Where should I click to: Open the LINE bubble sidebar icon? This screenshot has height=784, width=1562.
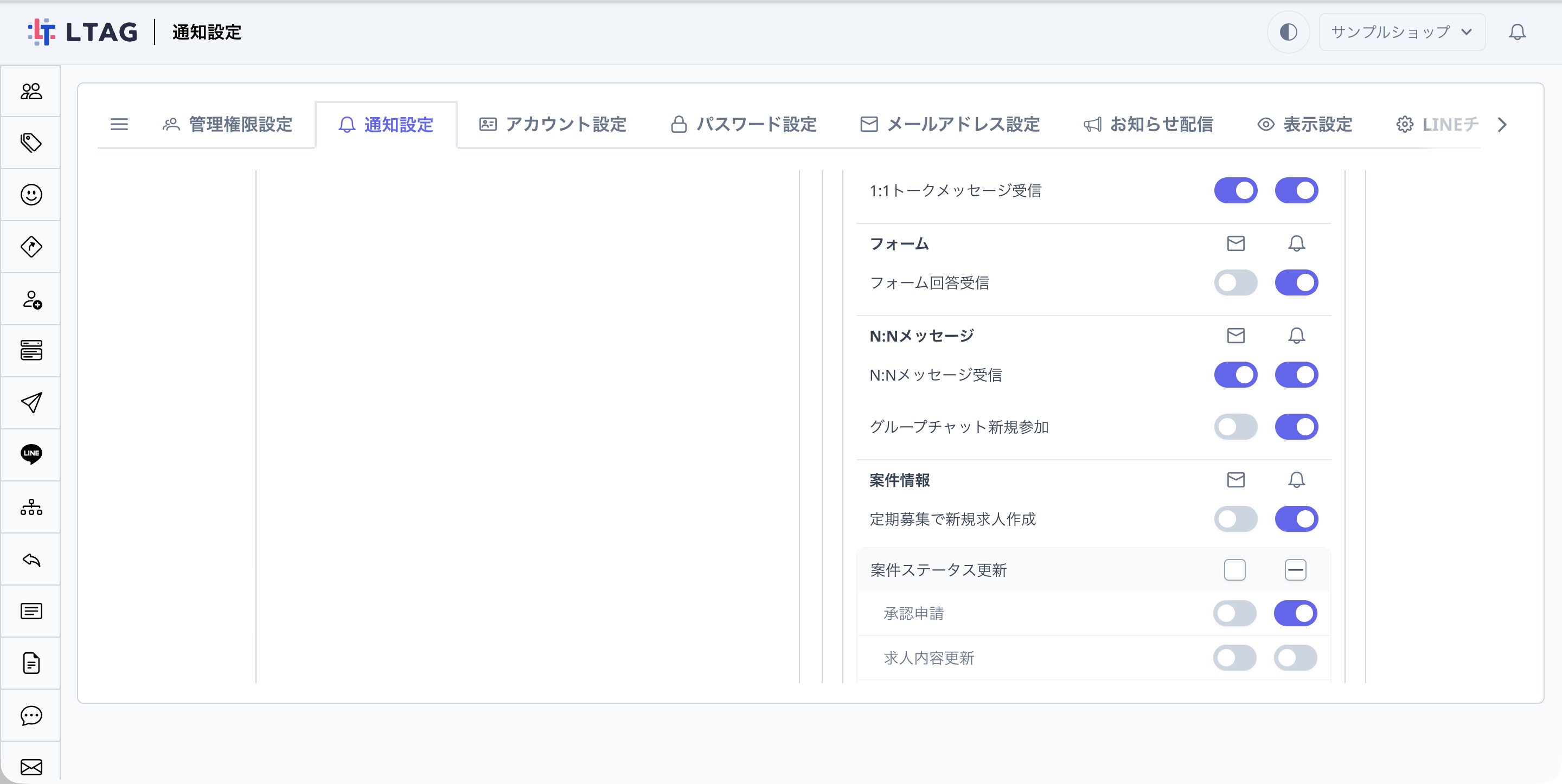point(31,454)
